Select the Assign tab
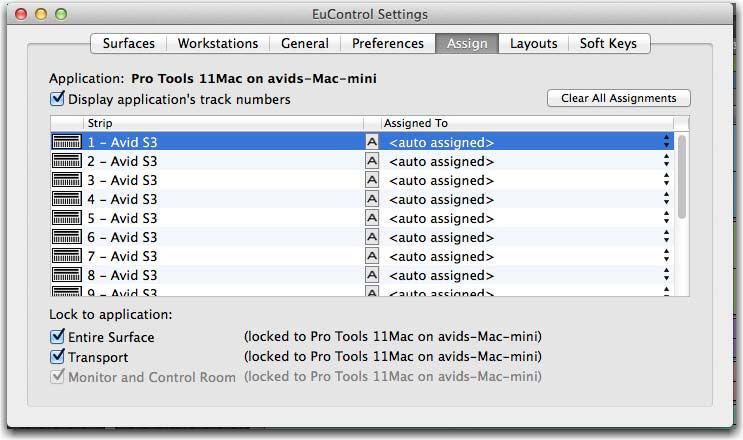Image resolution: width=743 pixels, height=440 pixels. pyautogui.click(x=467, y=44)
